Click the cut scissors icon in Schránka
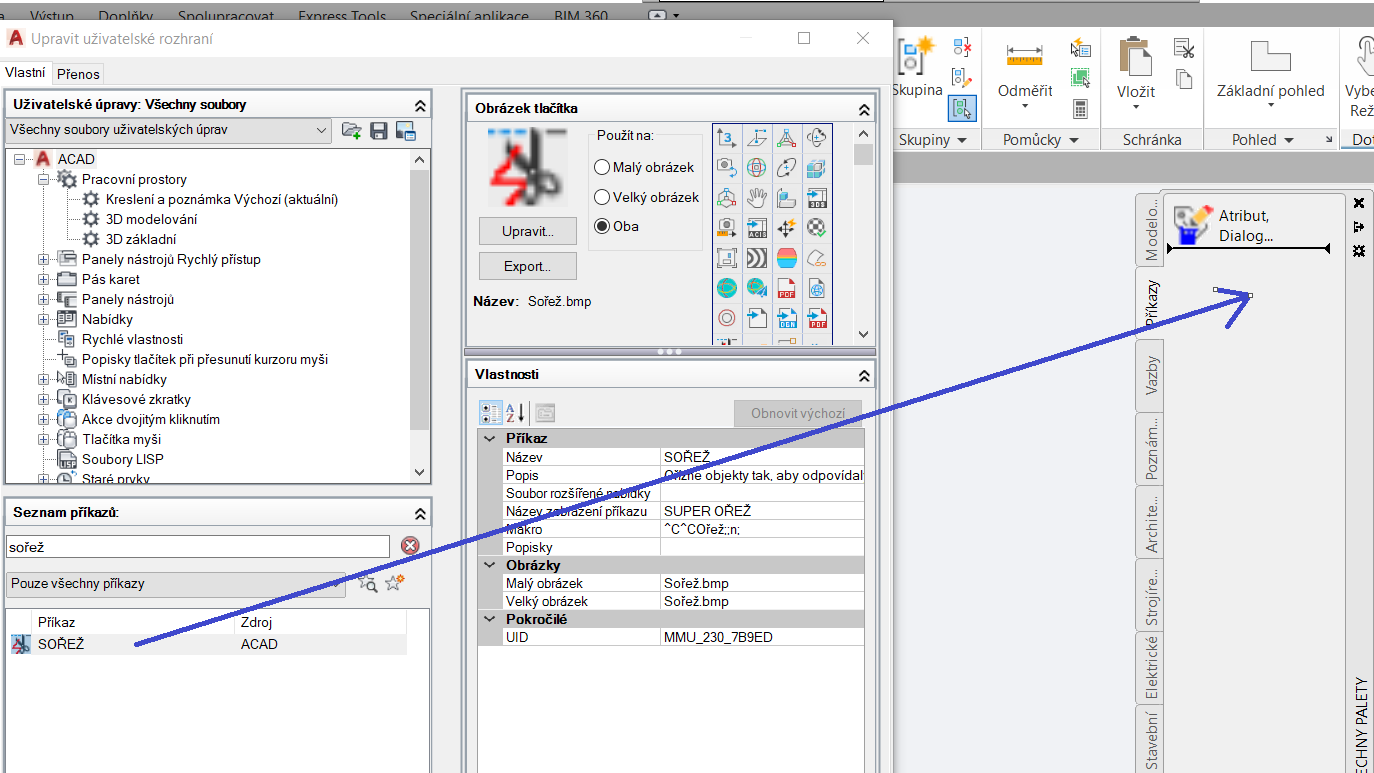Image resolution: width=1374 pixels, height=773 pixels. [x=1184, y=48]
